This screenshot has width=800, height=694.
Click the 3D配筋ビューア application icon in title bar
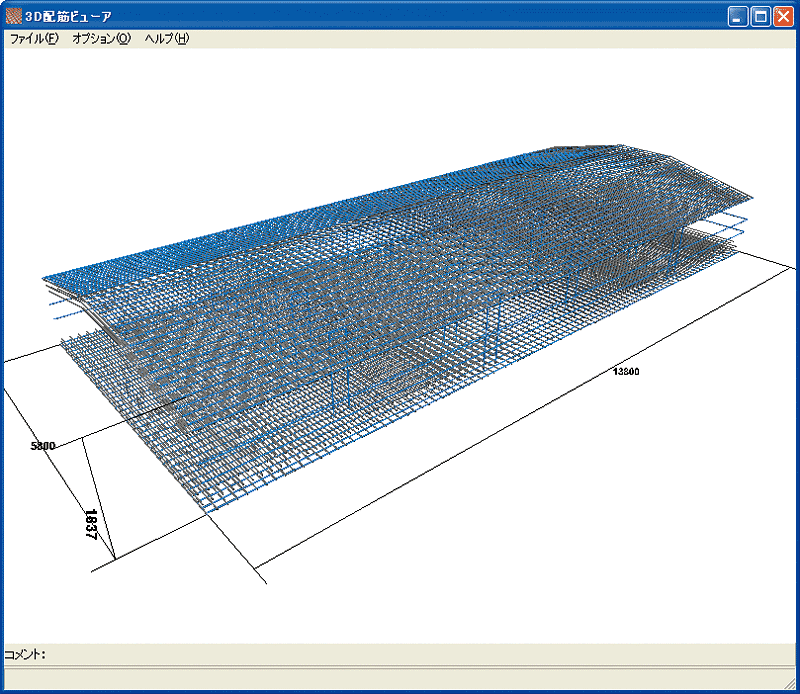click(x=13, y=16)
